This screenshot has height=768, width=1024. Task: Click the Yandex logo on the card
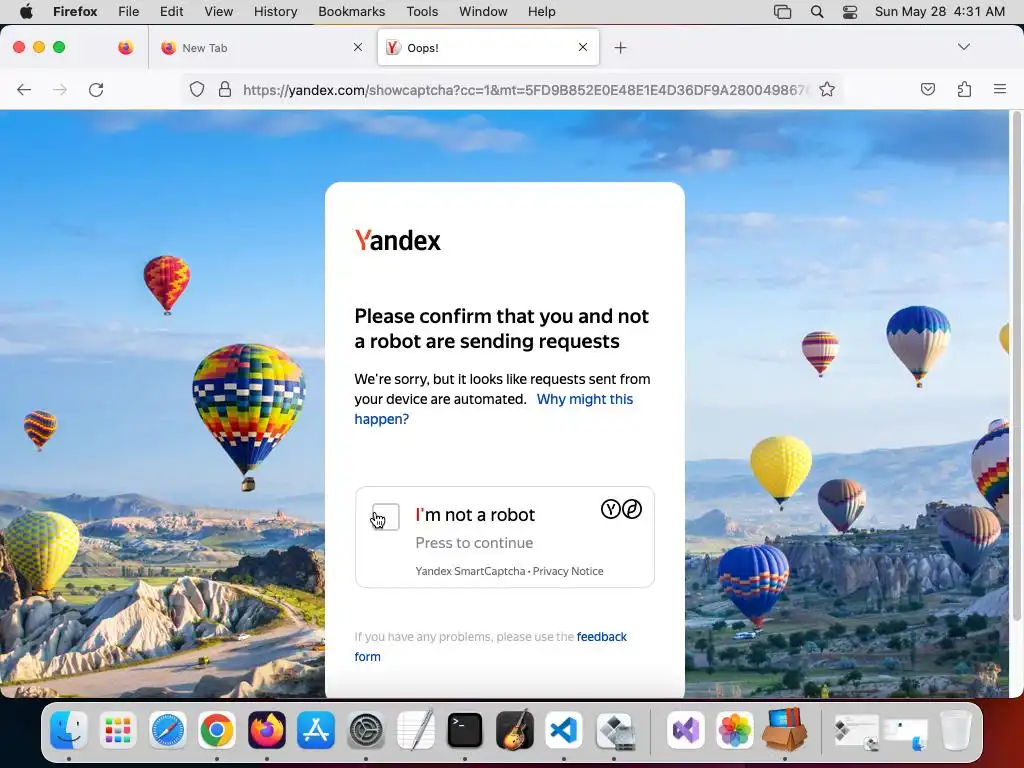[x=398, y=240]
